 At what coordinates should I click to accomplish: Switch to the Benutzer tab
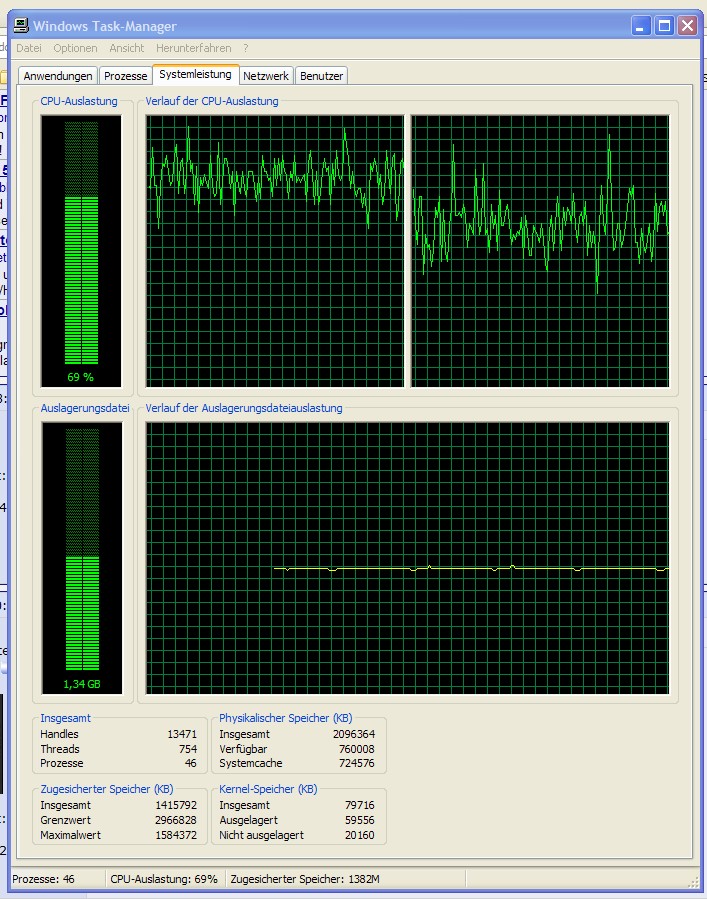coord(322,76)
